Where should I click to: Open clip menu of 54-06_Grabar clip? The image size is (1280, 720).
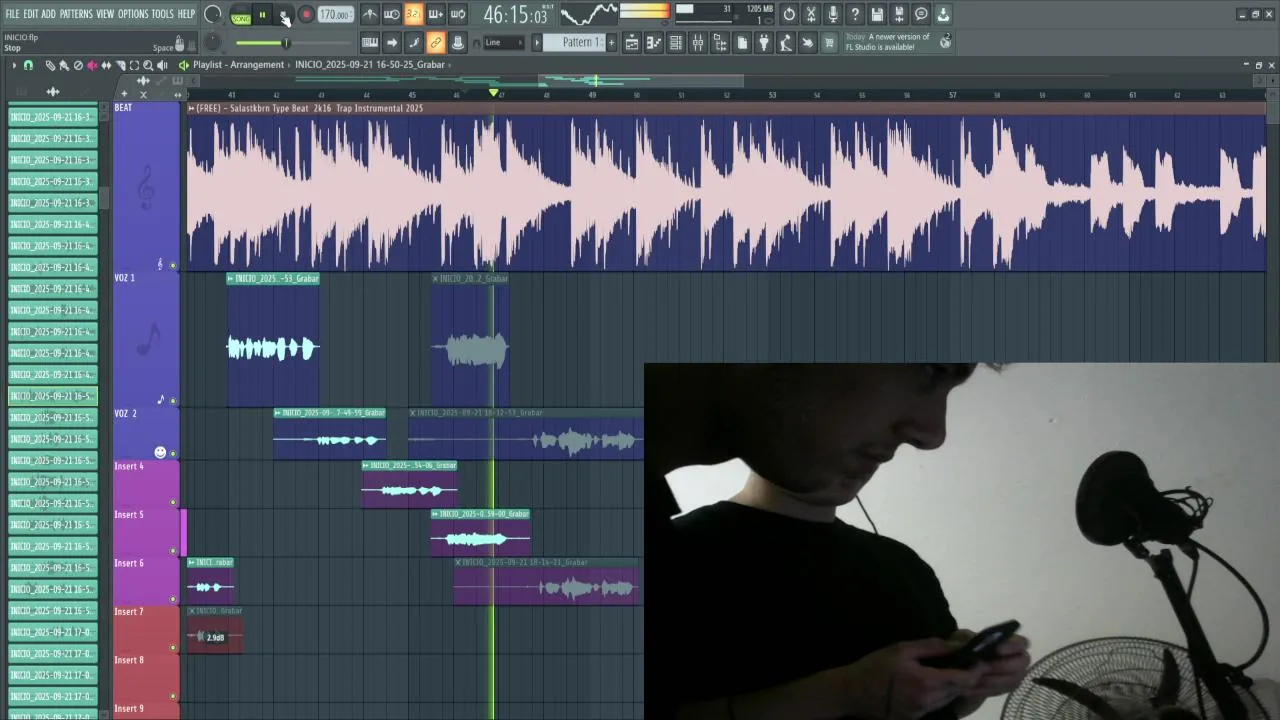366,465
